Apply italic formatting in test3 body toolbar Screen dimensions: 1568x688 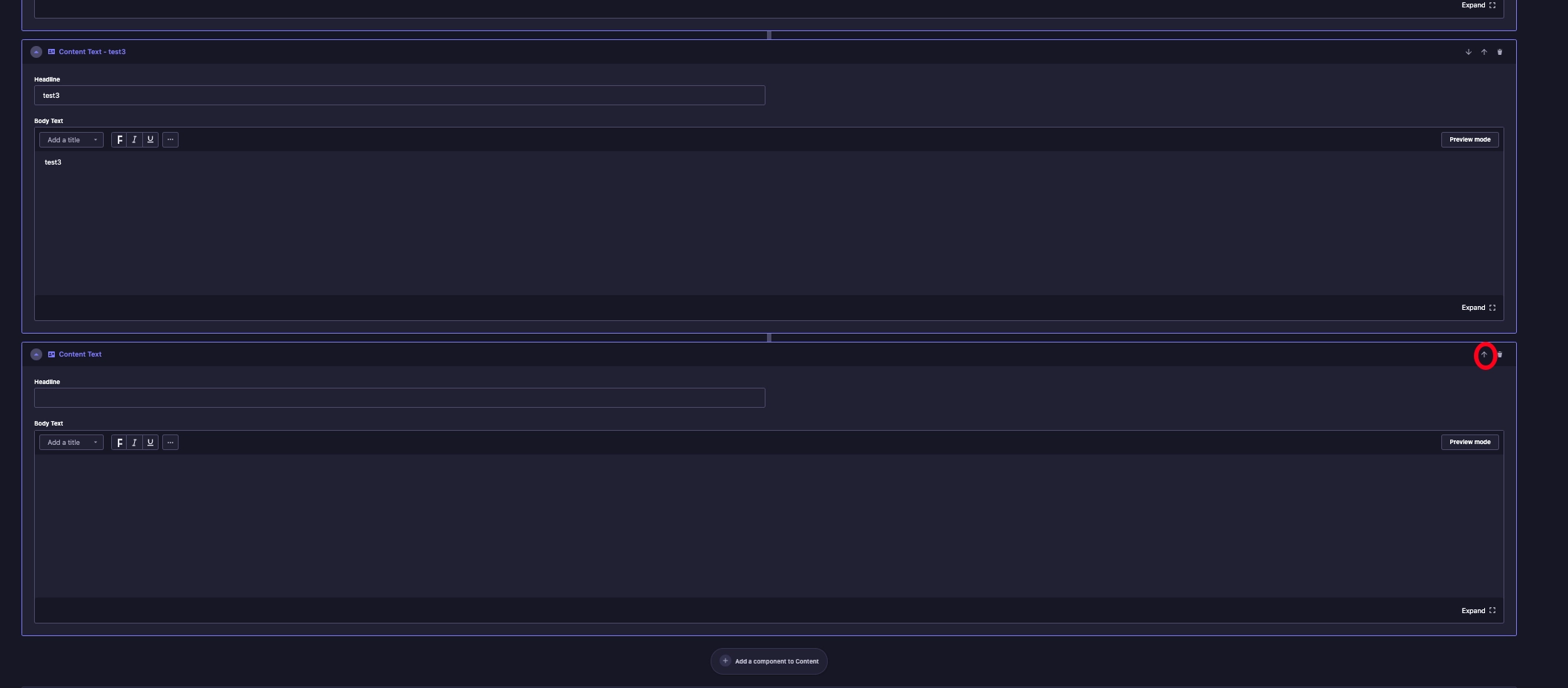tap(134, 139)
